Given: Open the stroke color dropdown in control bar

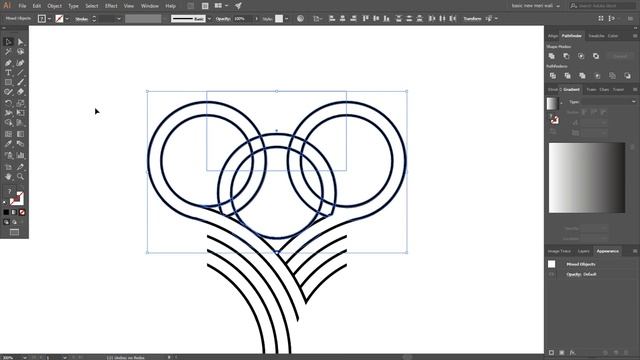Looking at the screenshot, I should [x=67, y=19].
